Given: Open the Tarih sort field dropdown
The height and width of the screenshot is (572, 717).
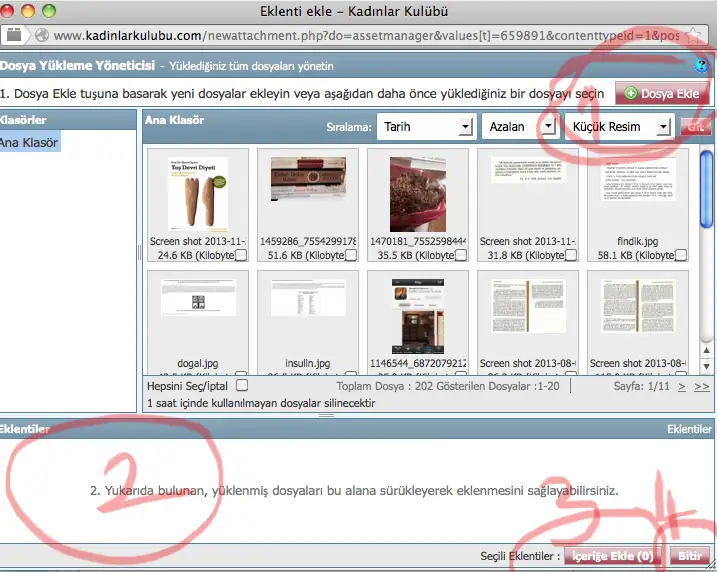Looking at the screenshot, I should click(424, 127).
